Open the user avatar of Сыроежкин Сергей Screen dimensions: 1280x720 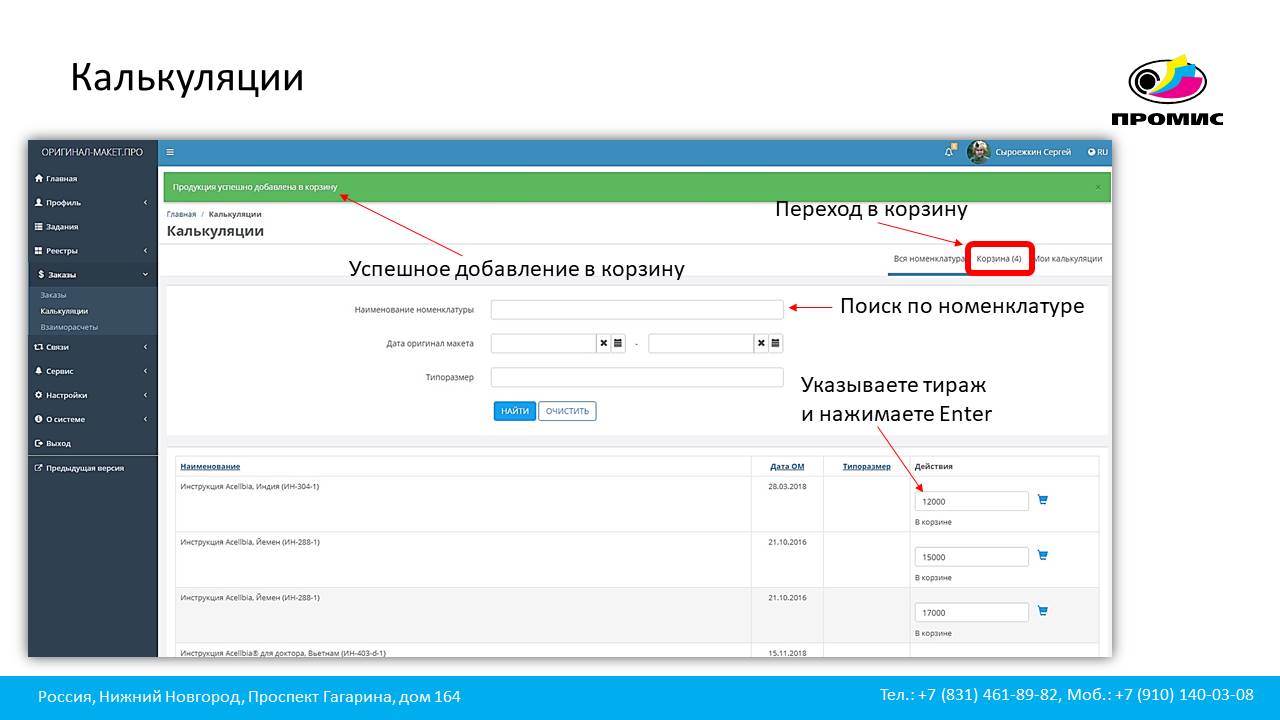coord(978,152)
